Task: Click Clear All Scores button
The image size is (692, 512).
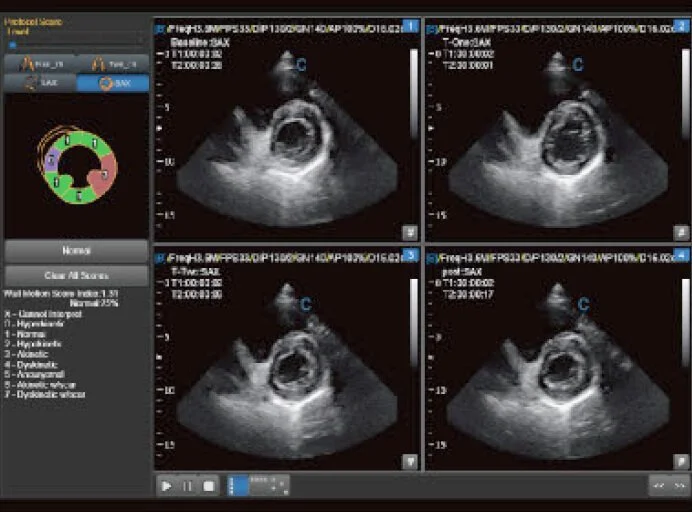Action: click(x=77, y=275)
